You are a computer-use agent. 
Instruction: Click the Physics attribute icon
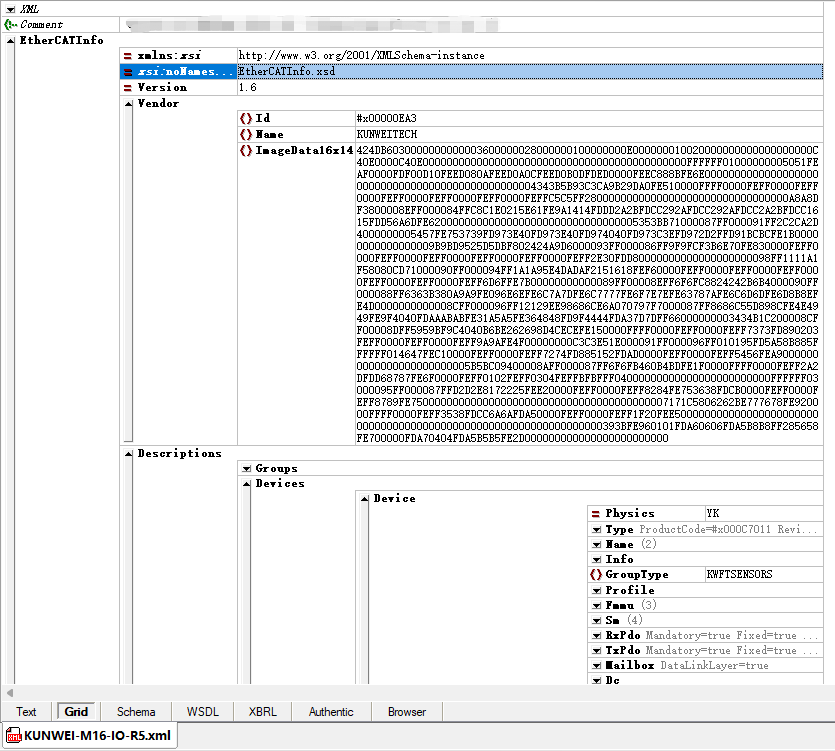tap(596, 514)
